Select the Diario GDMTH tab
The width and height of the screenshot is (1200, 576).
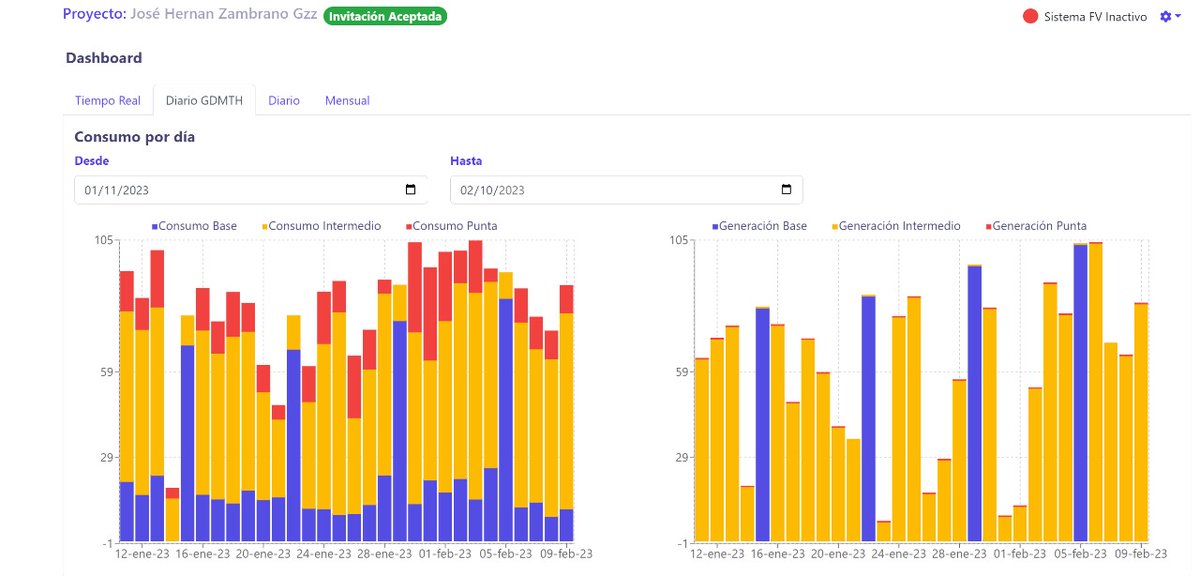coord(204,101)
